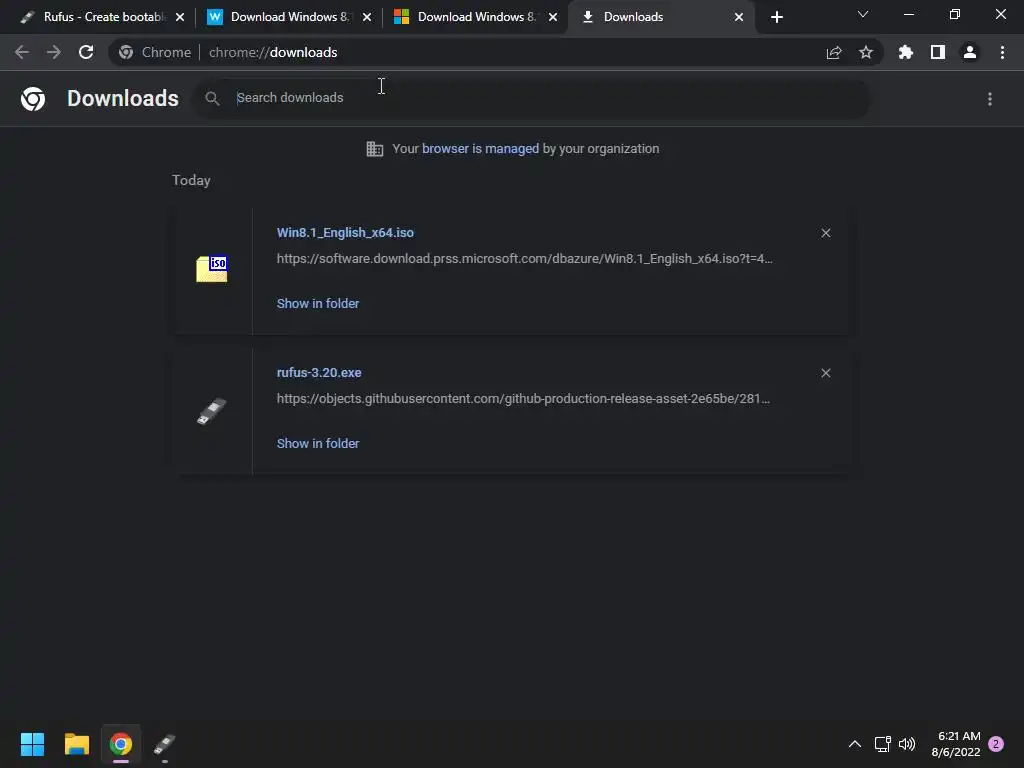The width and height of the screenshot is (1024, 768).
Task: Click the forward navigation arrow
Action: (x=54, y=52)
